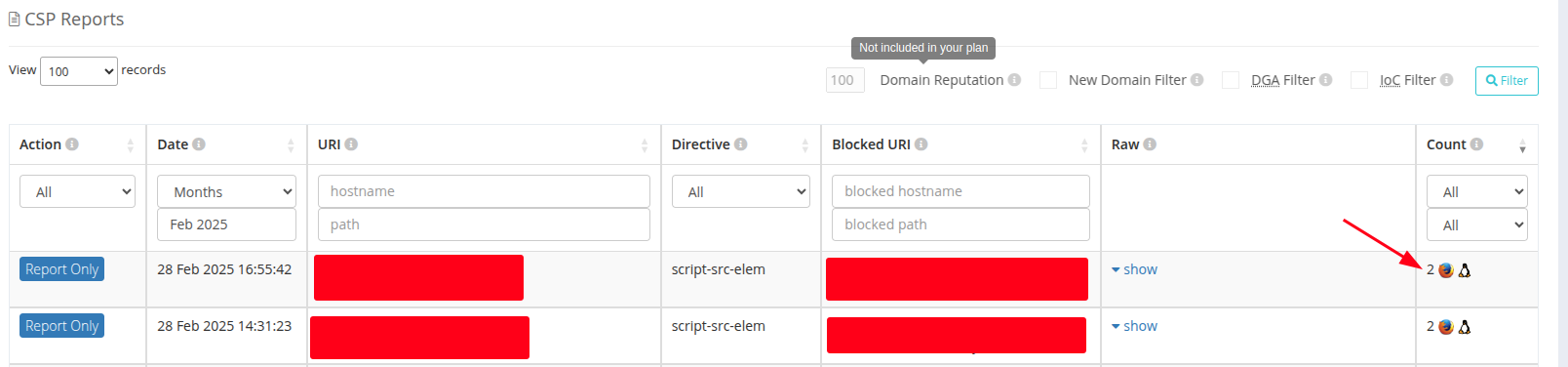
Task: Sort table by Directive column arrows
Action: point(805,145)
